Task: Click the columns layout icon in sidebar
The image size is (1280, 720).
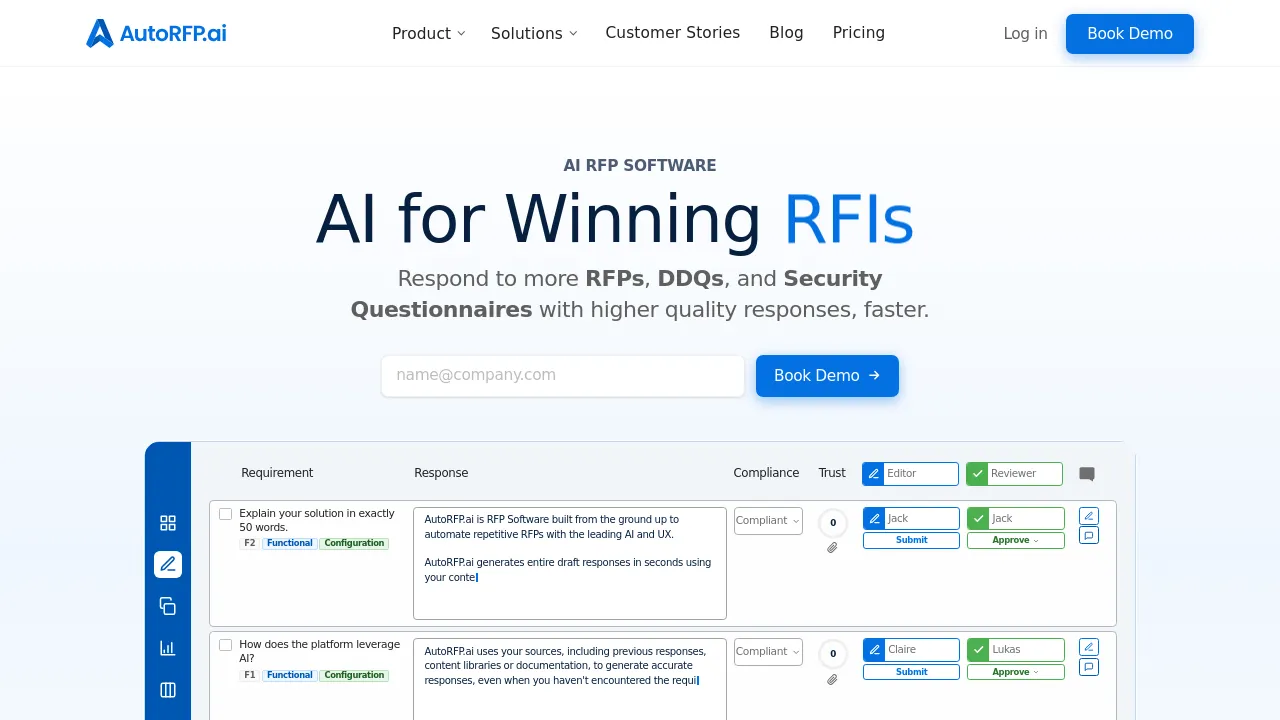Action: click(x=168, y=690)
